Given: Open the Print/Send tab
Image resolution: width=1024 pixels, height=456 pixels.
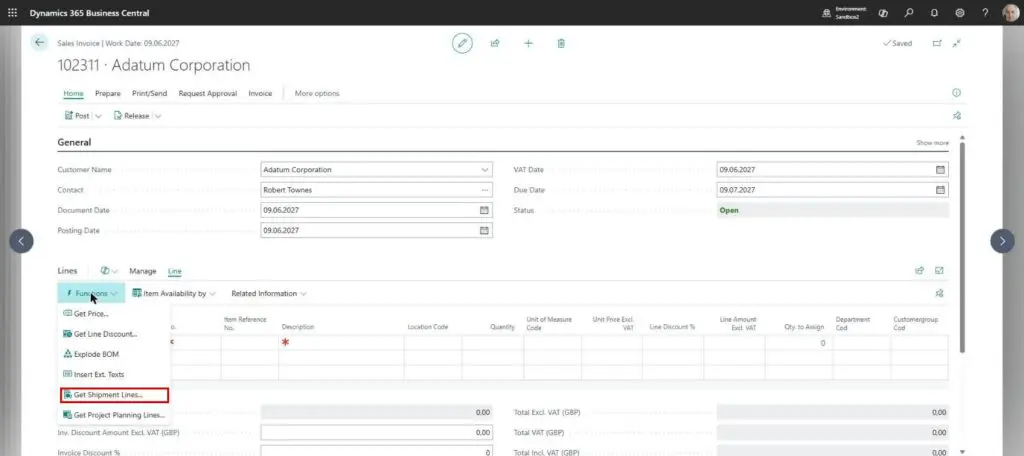Looking at the screenshot, I should tap(150, 93).
